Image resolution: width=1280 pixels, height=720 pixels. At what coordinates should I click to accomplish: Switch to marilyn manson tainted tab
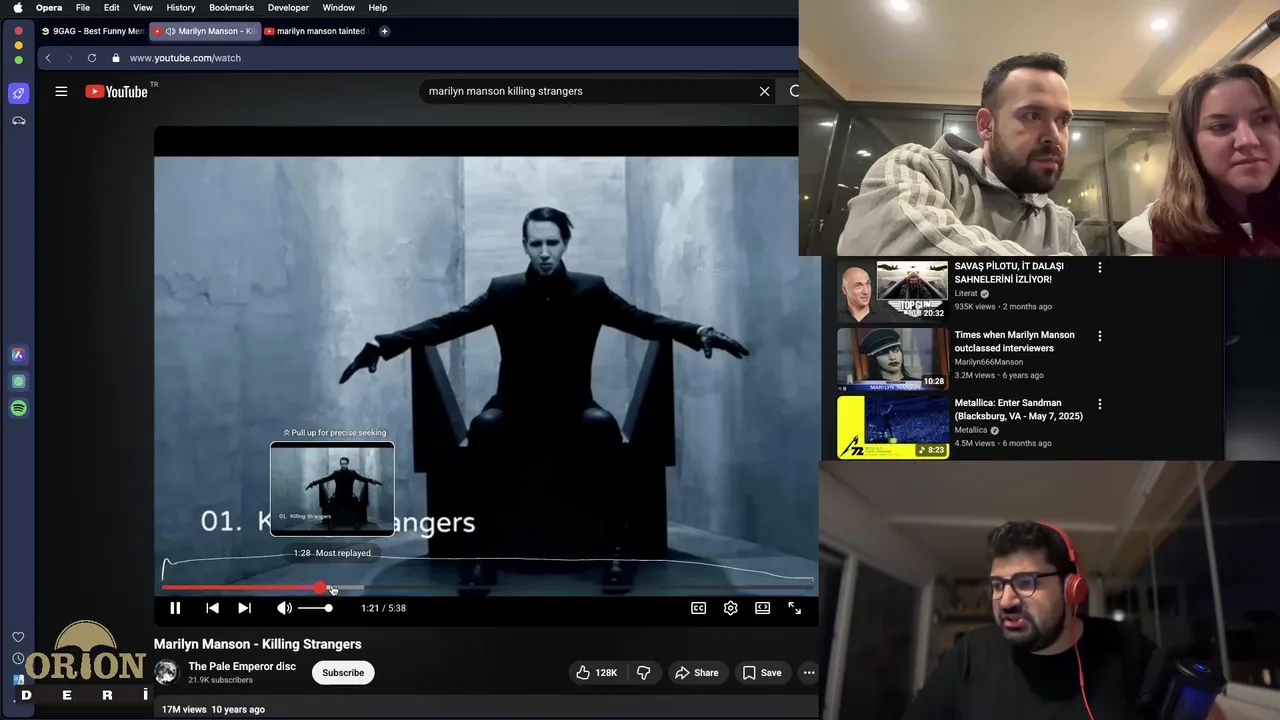click(316, 31)
